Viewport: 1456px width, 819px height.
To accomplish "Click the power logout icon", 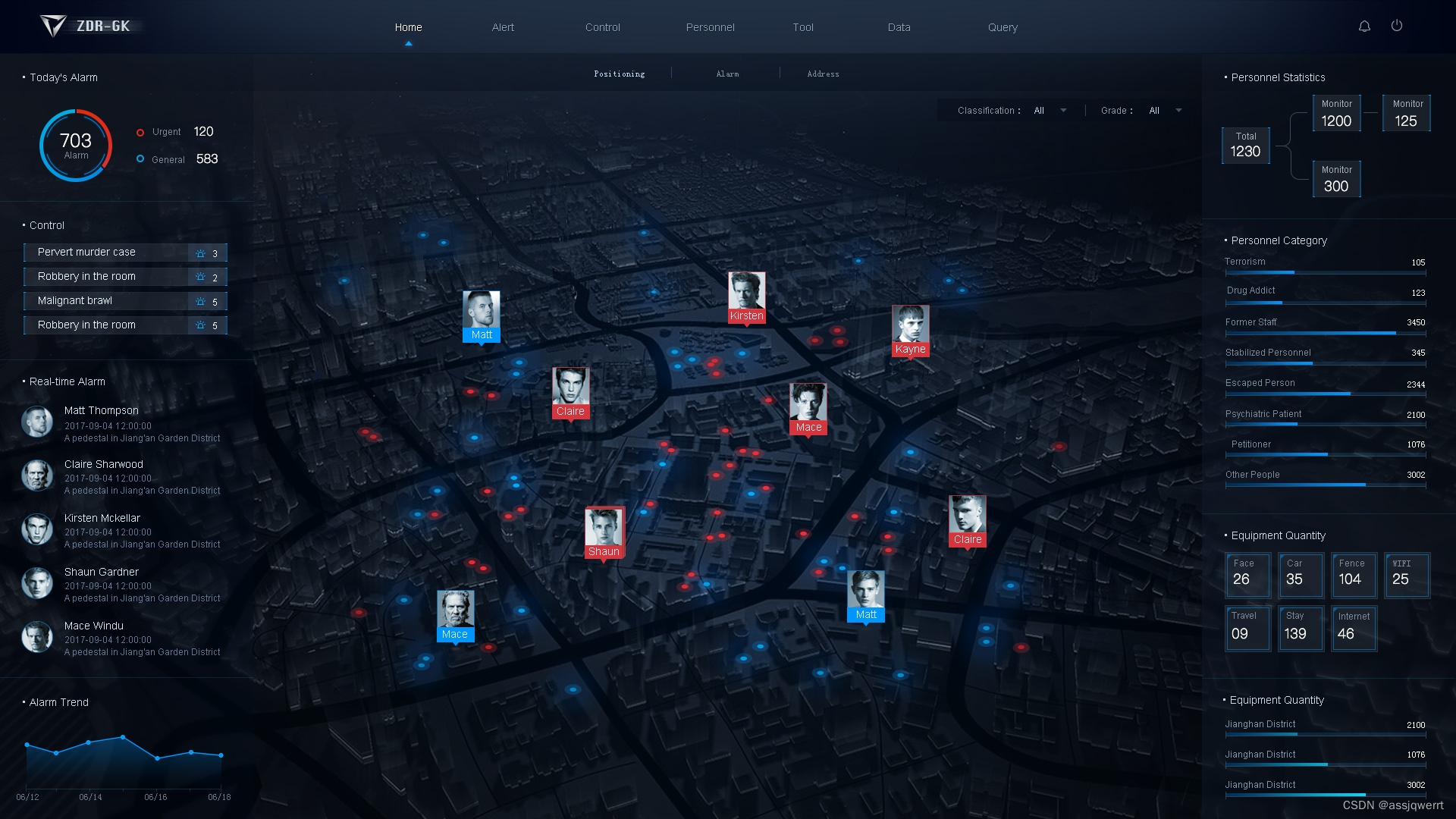I will point(1397,26).
